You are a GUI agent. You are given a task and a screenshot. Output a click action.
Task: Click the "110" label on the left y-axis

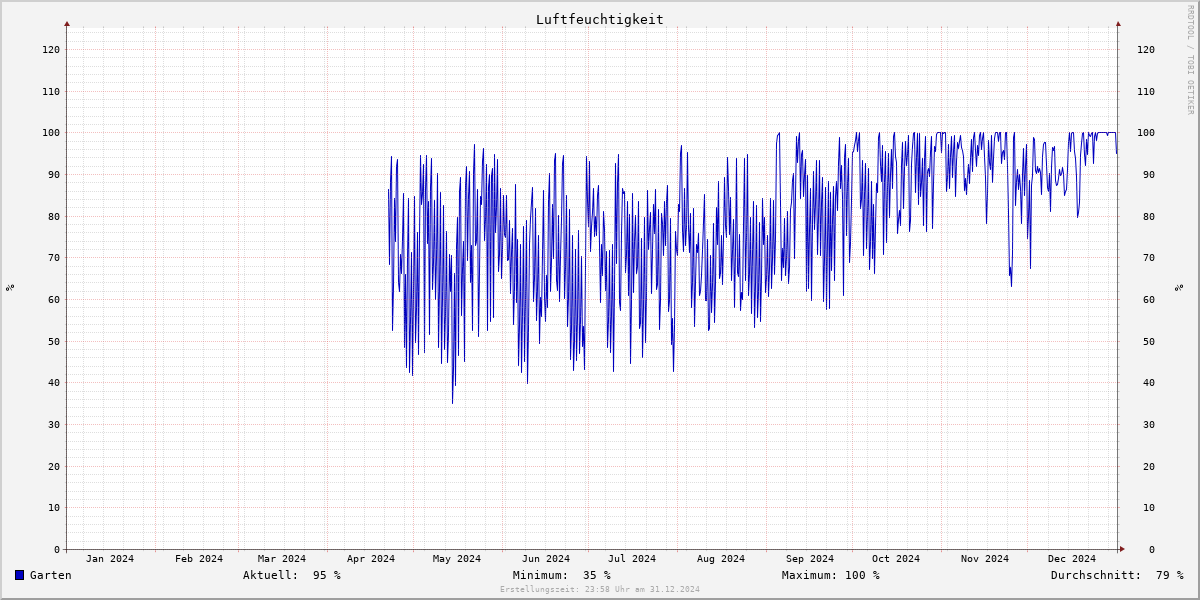tap(51, 91)
